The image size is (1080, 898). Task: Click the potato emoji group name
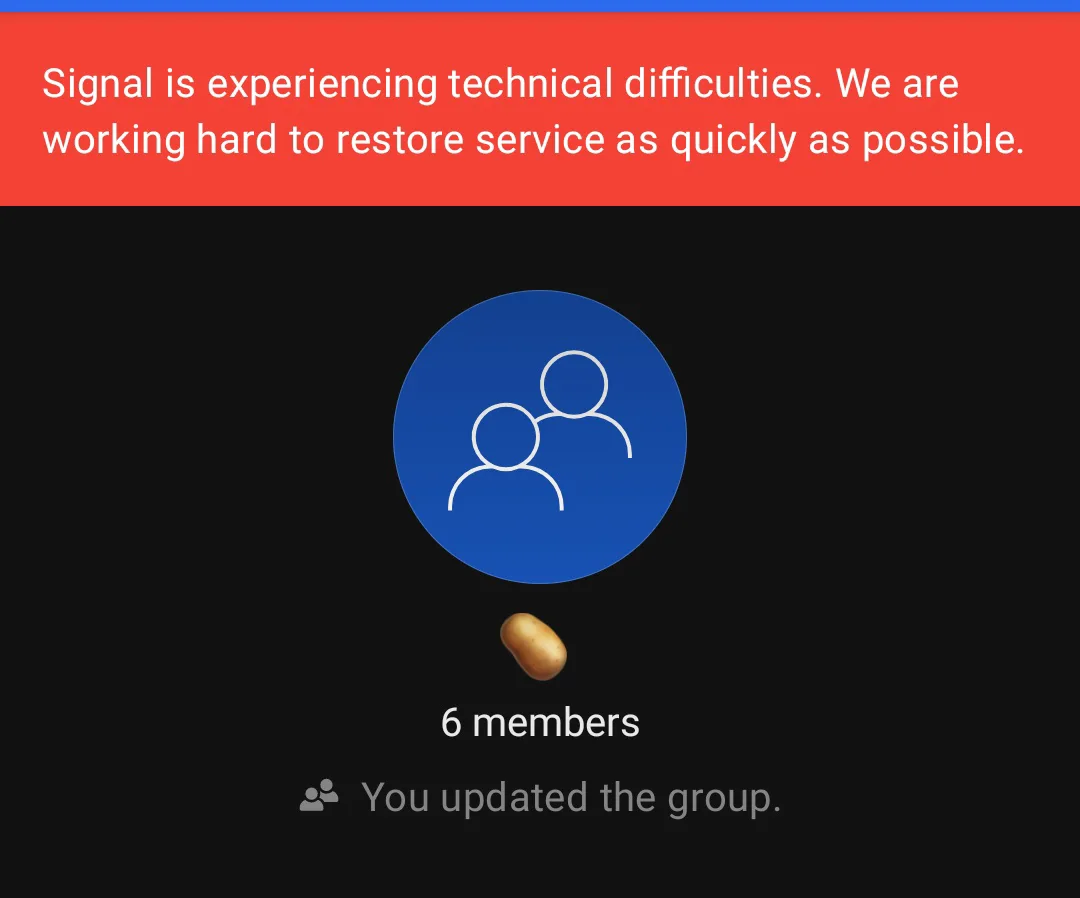point(533,646)
